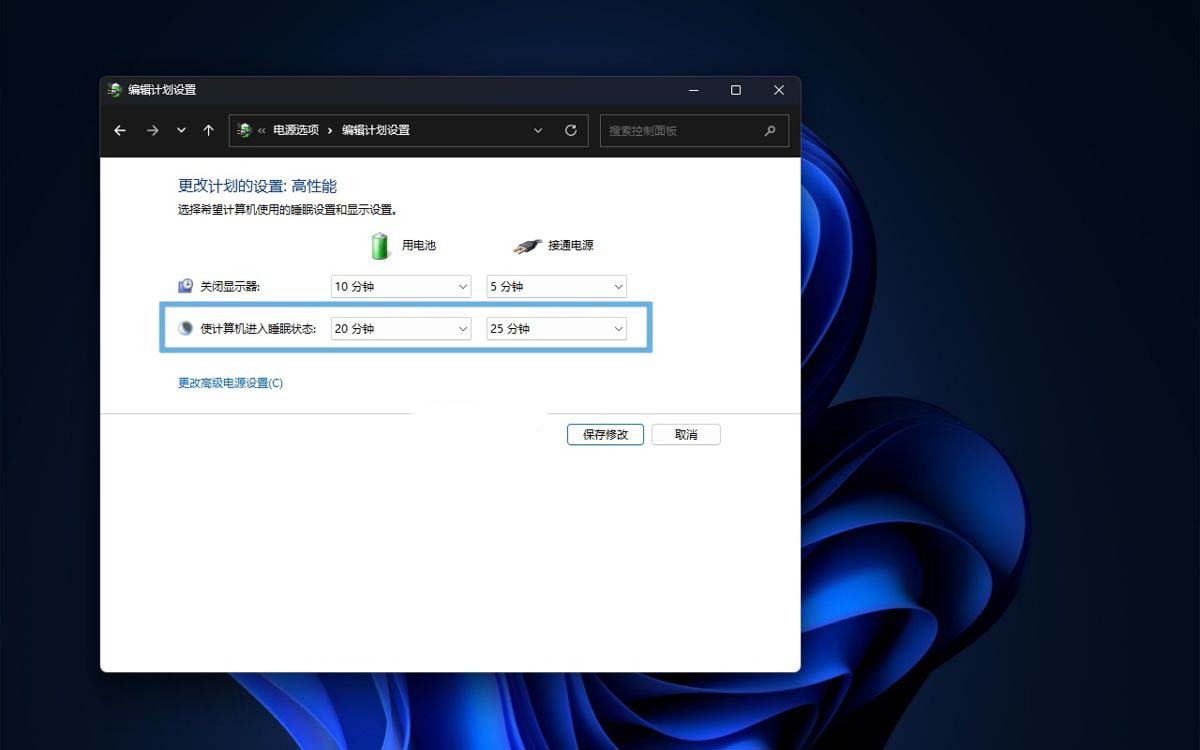Select 电源选项 in the breadcrumb path
Image resolution: width=1200 pixels, height=750 pixels.
coord(296,130)
